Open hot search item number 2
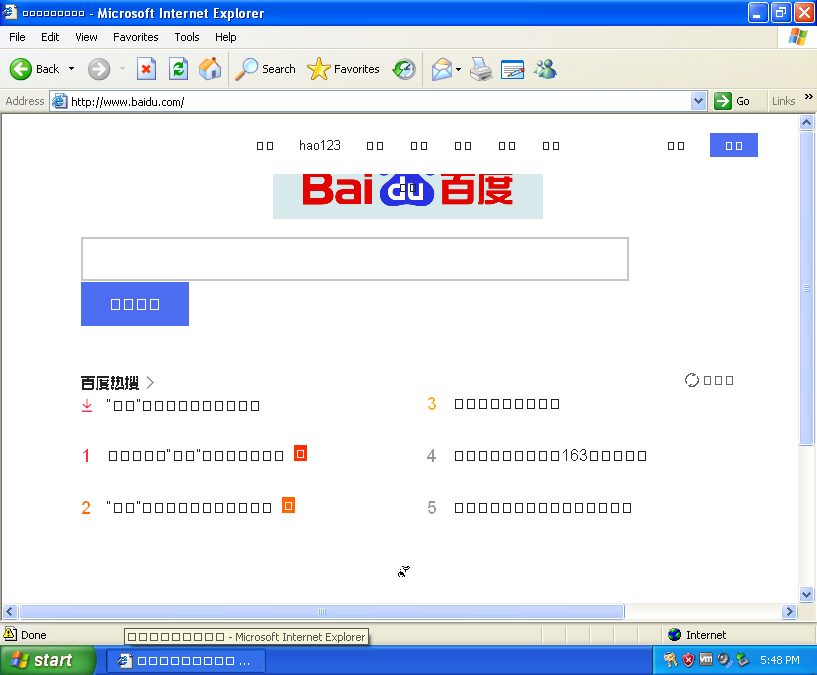Viewport: 817px width, 675px height. (189, 508)
